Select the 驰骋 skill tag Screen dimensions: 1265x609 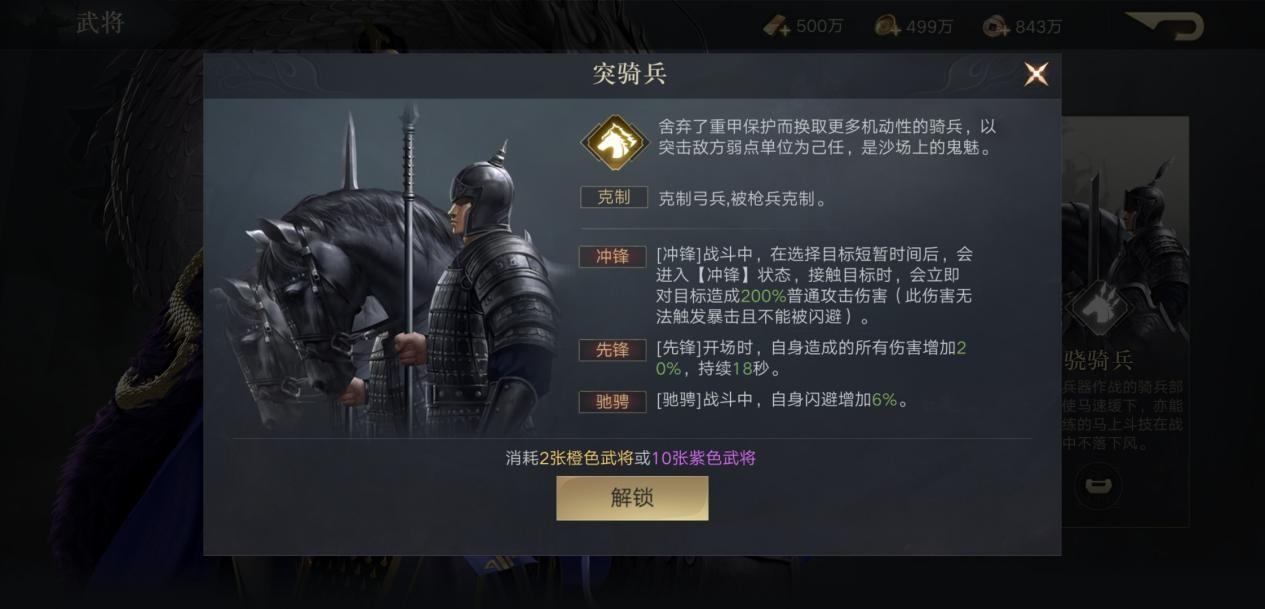[x=613, y=401]
